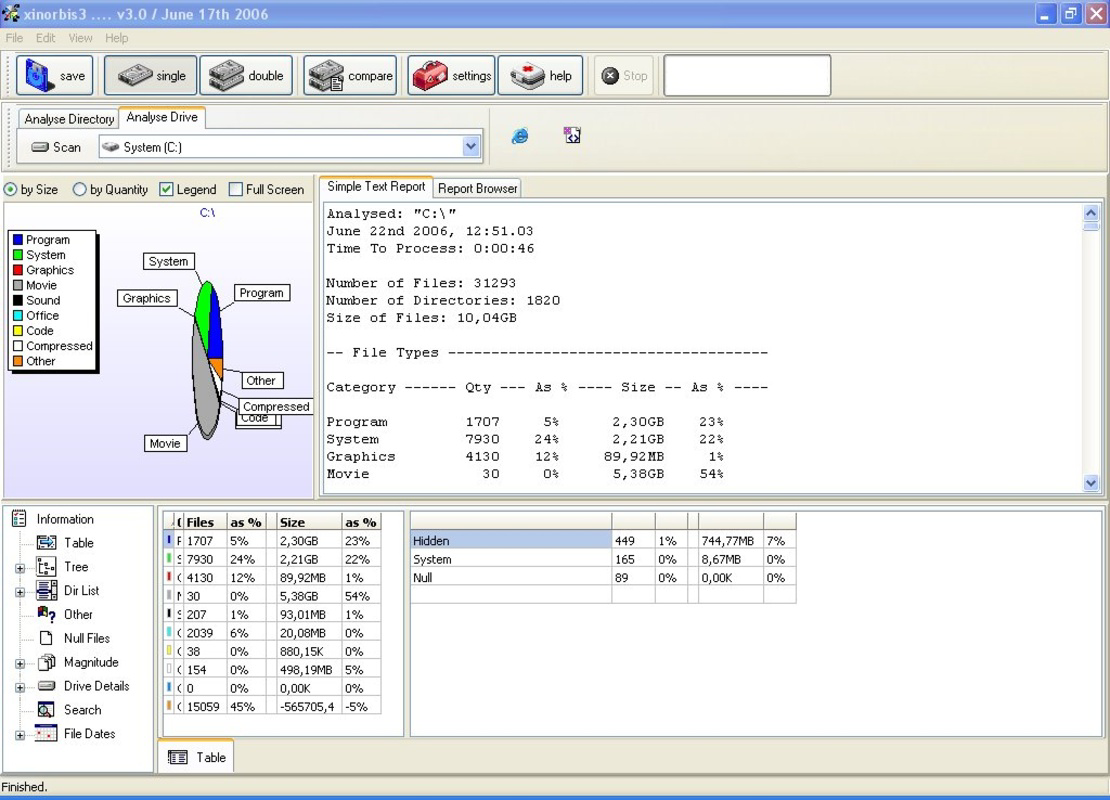Select the Tree view icon
This screenshot has width=1110, height=800.
point(46,566)
